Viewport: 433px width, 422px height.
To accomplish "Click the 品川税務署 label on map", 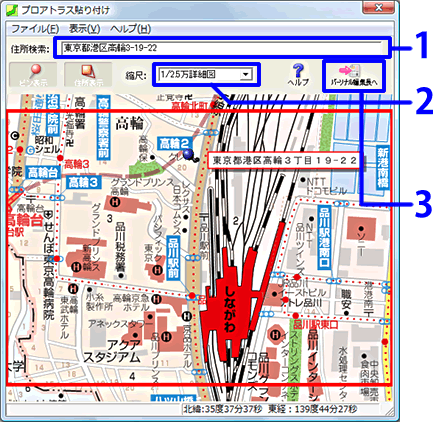I will 121,247.
